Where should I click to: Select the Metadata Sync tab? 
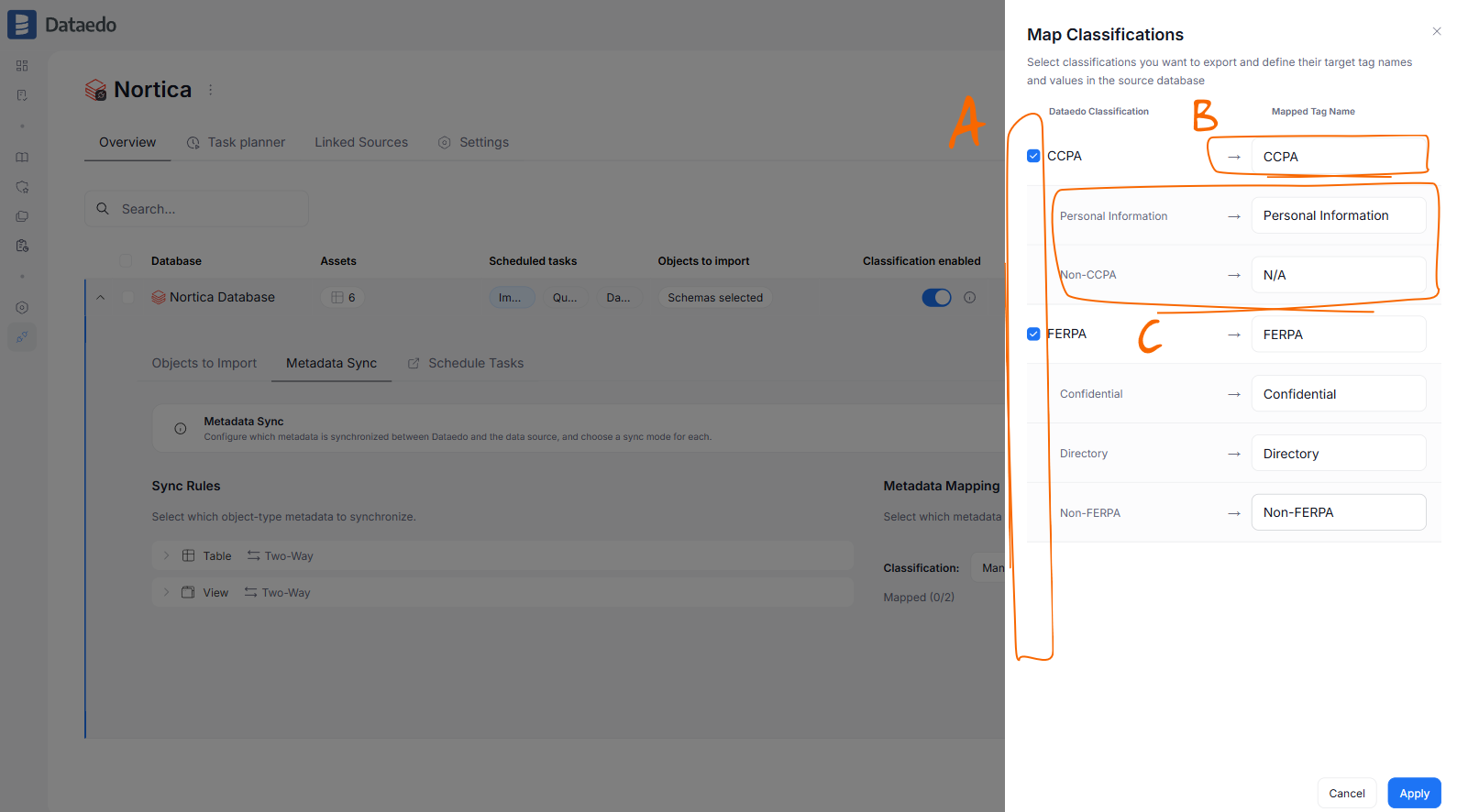332,363
